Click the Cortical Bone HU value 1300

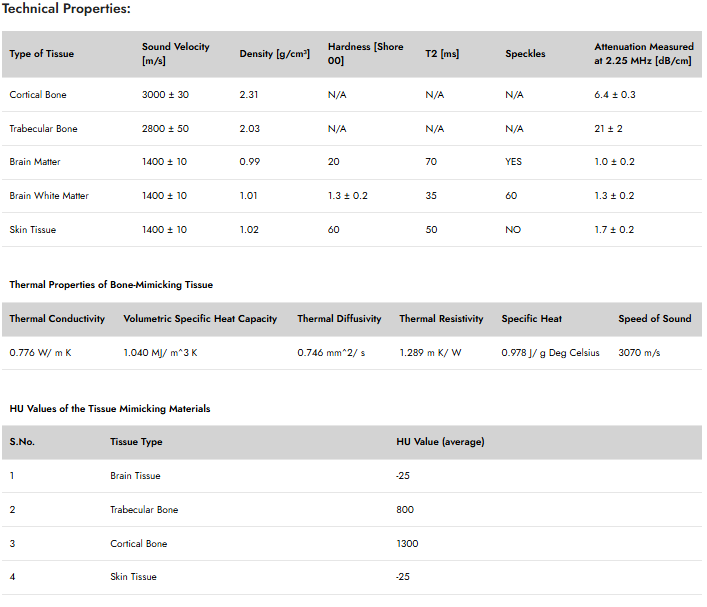407,544
